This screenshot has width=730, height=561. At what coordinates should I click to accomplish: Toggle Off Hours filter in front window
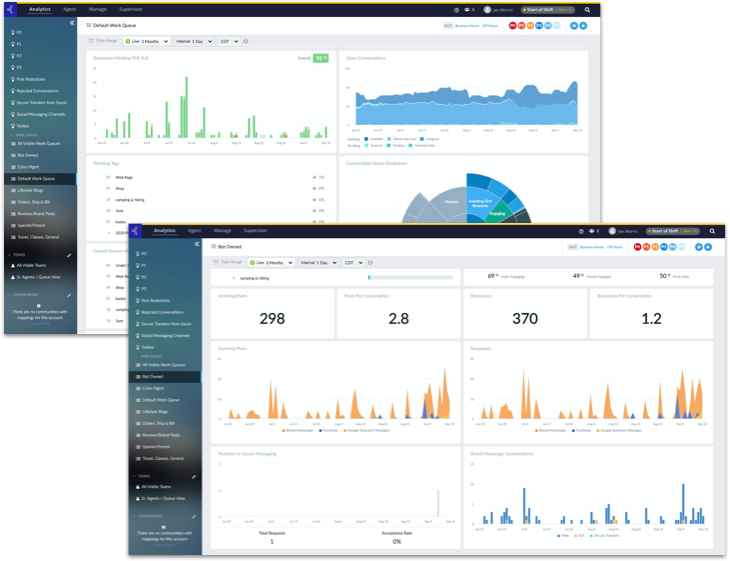click(620, 246)
